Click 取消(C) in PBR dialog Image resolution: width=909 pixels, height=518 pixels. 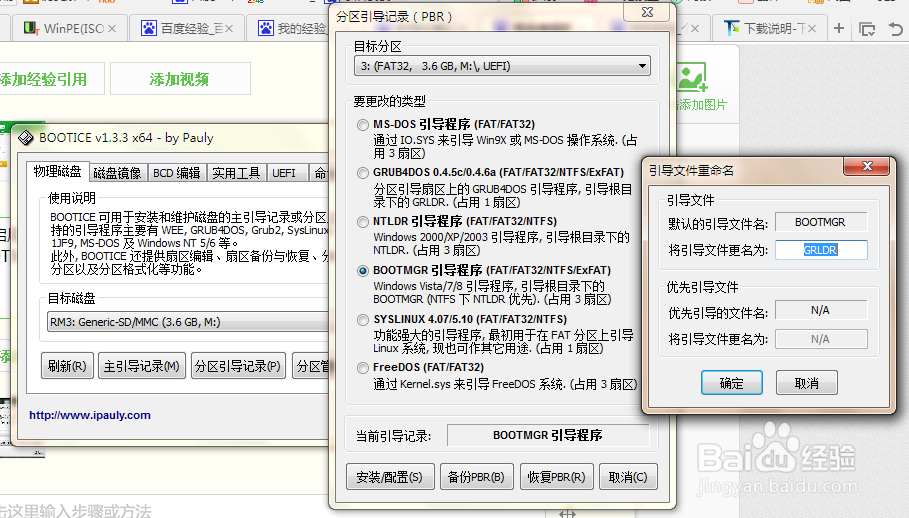tap(628, 477)
